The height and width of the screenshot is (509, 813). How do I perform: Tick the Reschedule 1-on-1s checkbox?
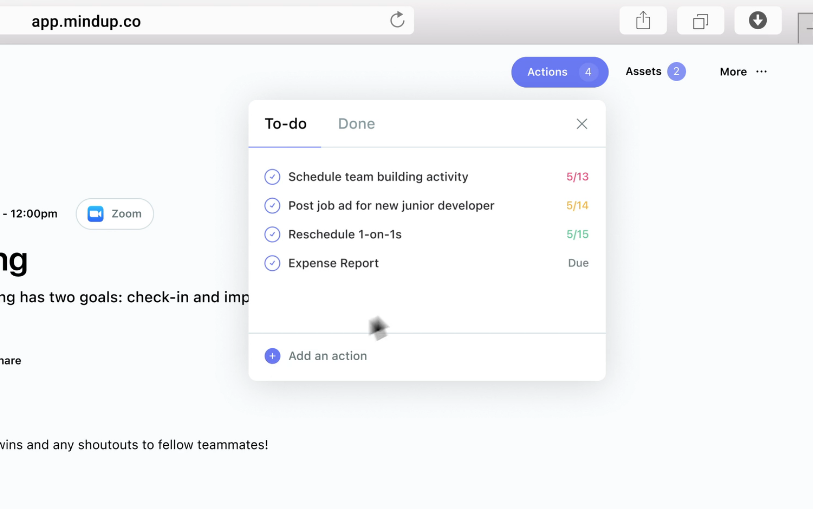click(x=272, y=234)
